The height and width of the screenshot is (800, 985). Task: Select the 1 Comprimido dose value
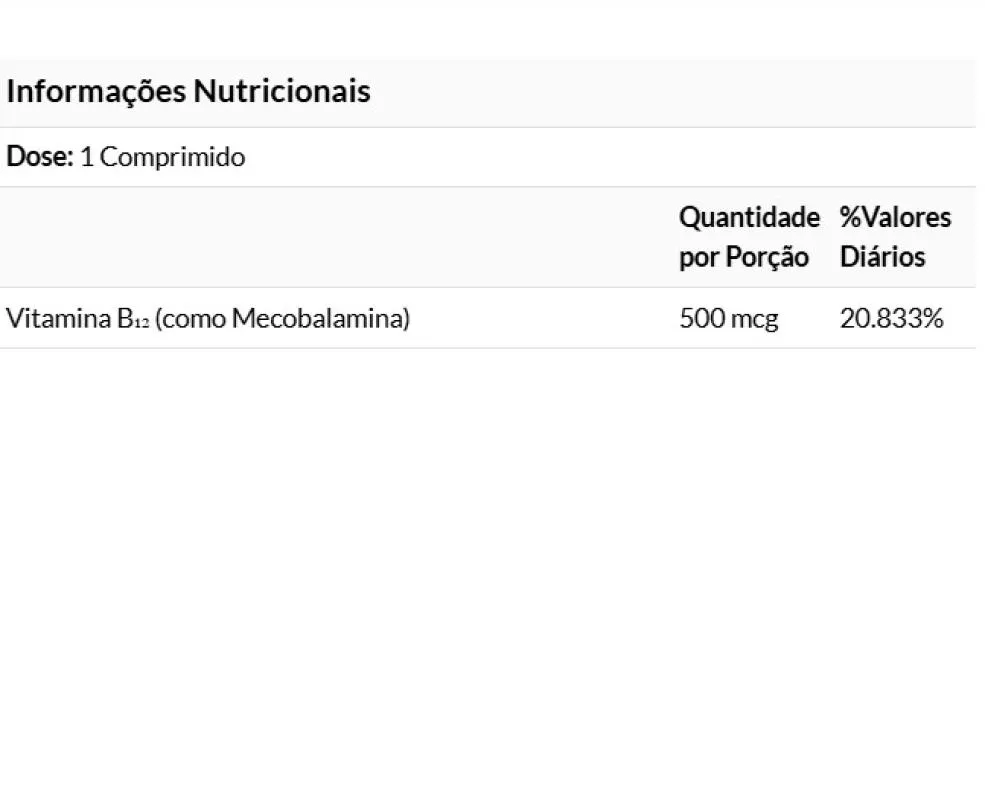pos(163,157)
